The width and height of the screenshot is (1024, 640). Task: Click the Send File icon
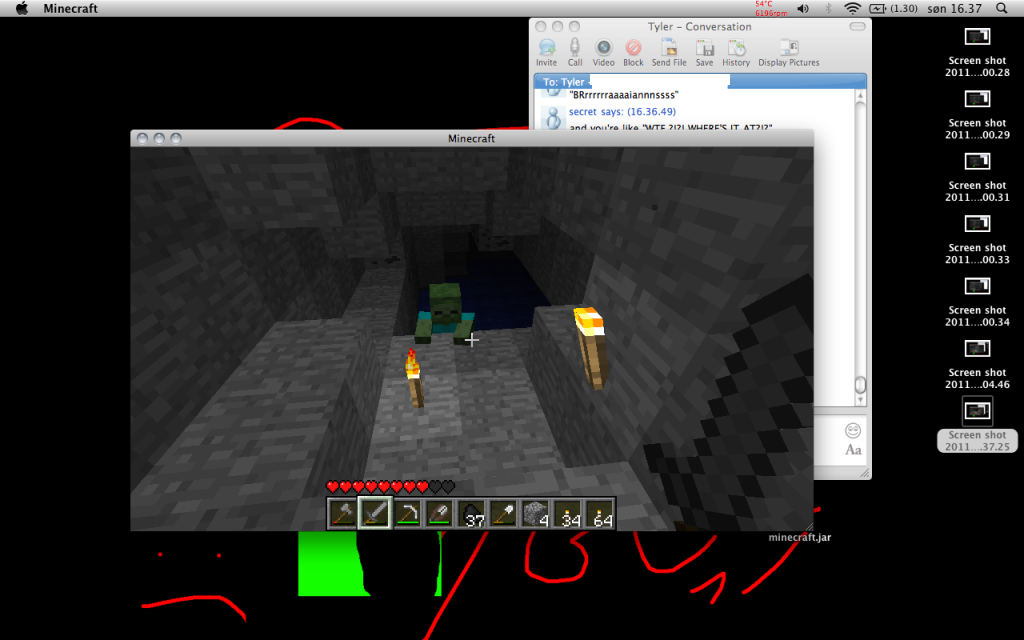coord(668,48)
